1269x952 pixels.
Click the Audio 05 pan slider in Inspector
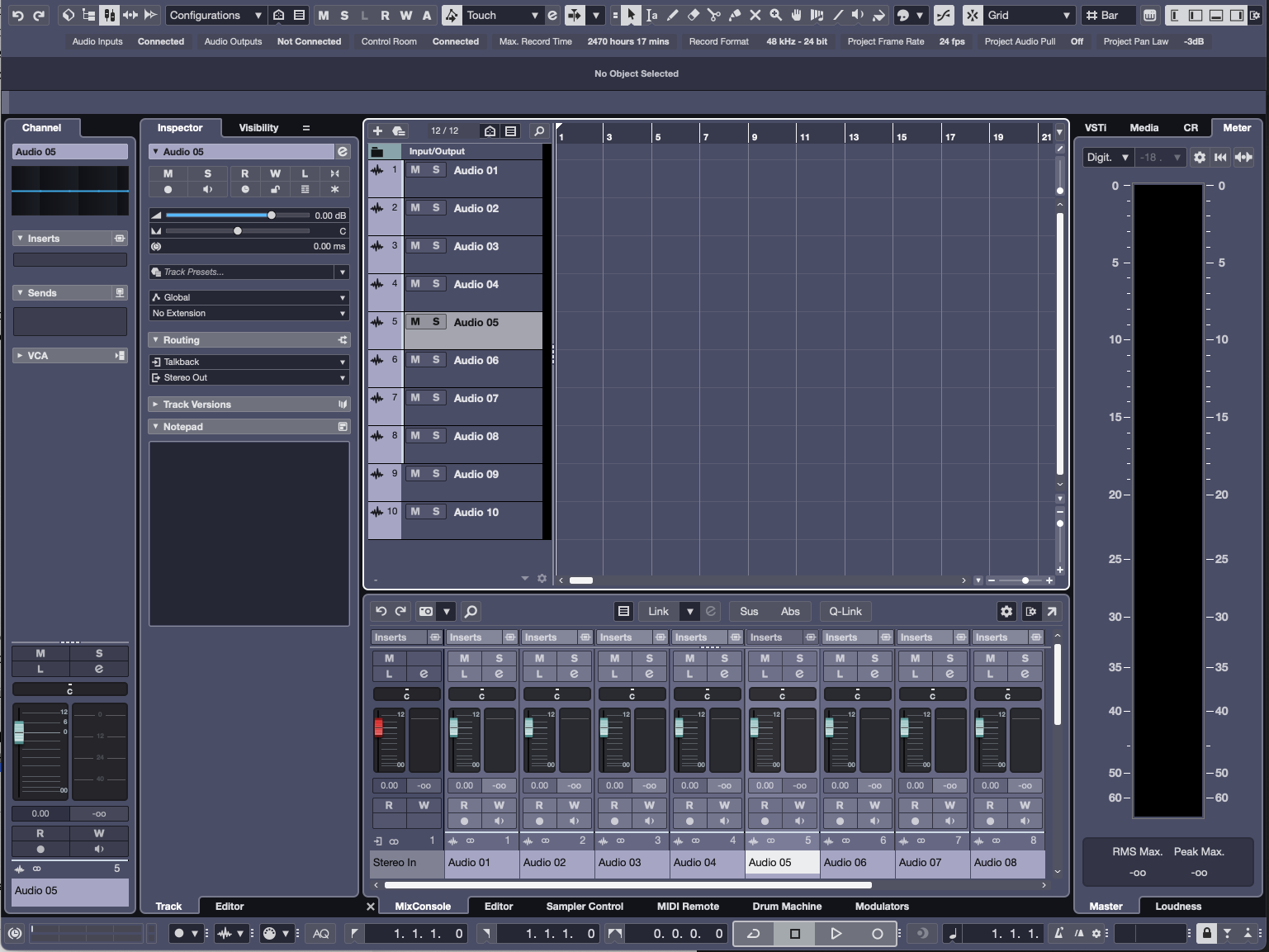coord(238,230)
